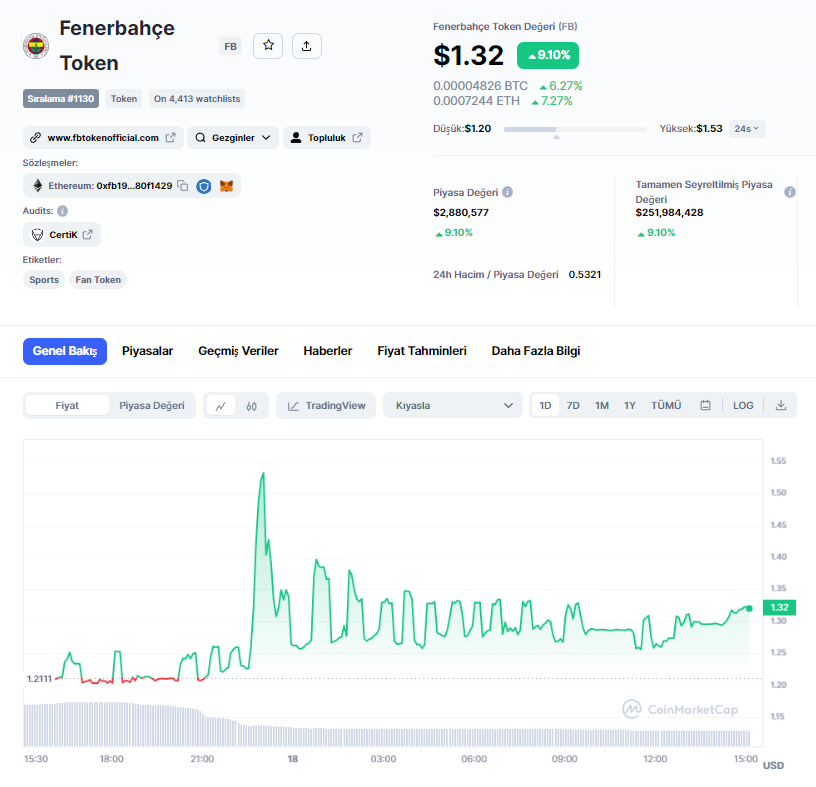This screenshot has width=816, height=787.
Task: Open the Kıyasla compare dropdown
Action: point(453,405)
